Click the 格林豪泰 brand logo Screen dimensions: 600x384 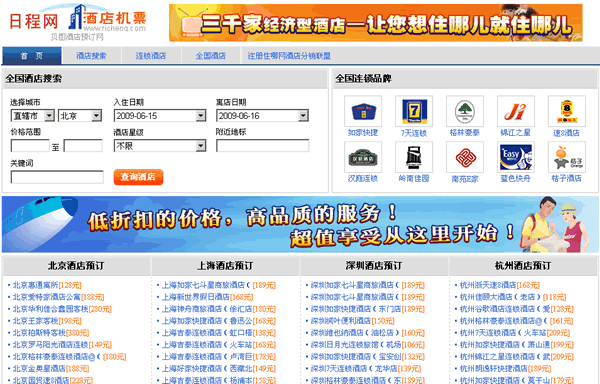[x=465, y=111]
